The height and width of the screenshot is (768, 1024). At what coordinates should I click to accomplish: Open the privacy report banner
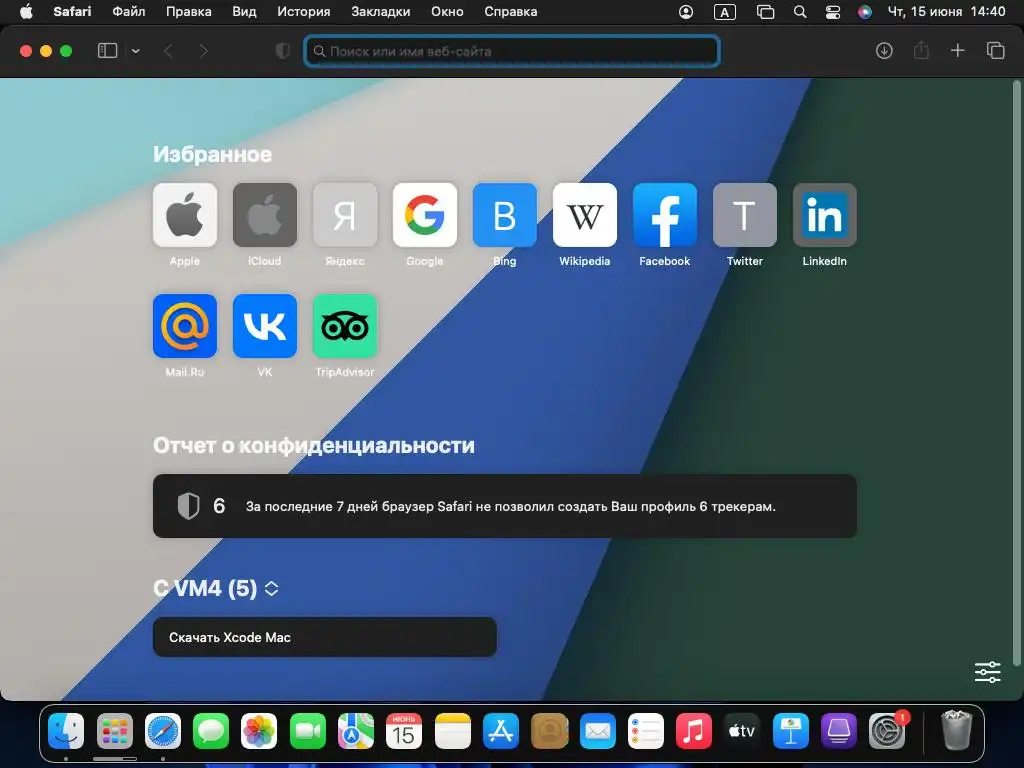point(505,506)
